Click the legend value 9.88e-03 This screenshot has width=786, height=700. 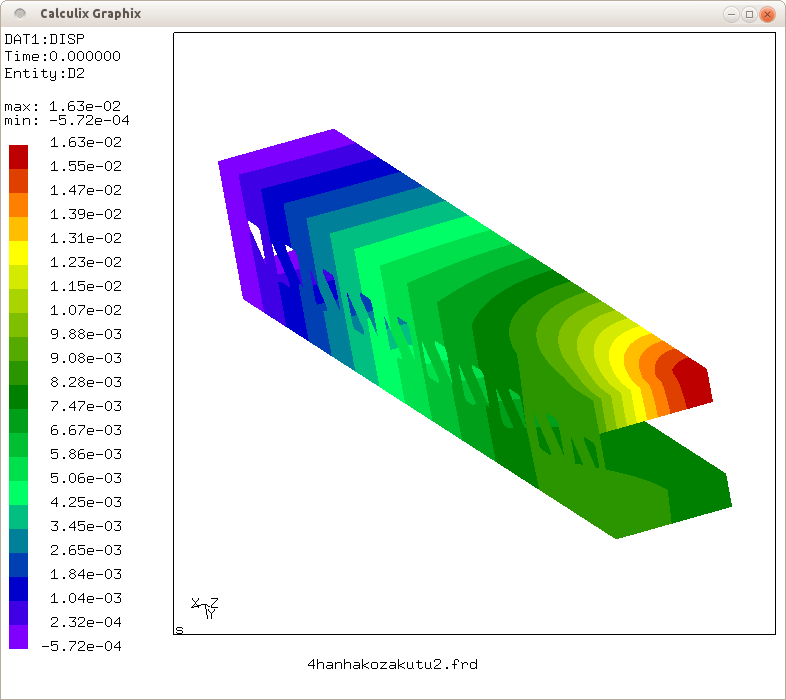pos(86,334)
